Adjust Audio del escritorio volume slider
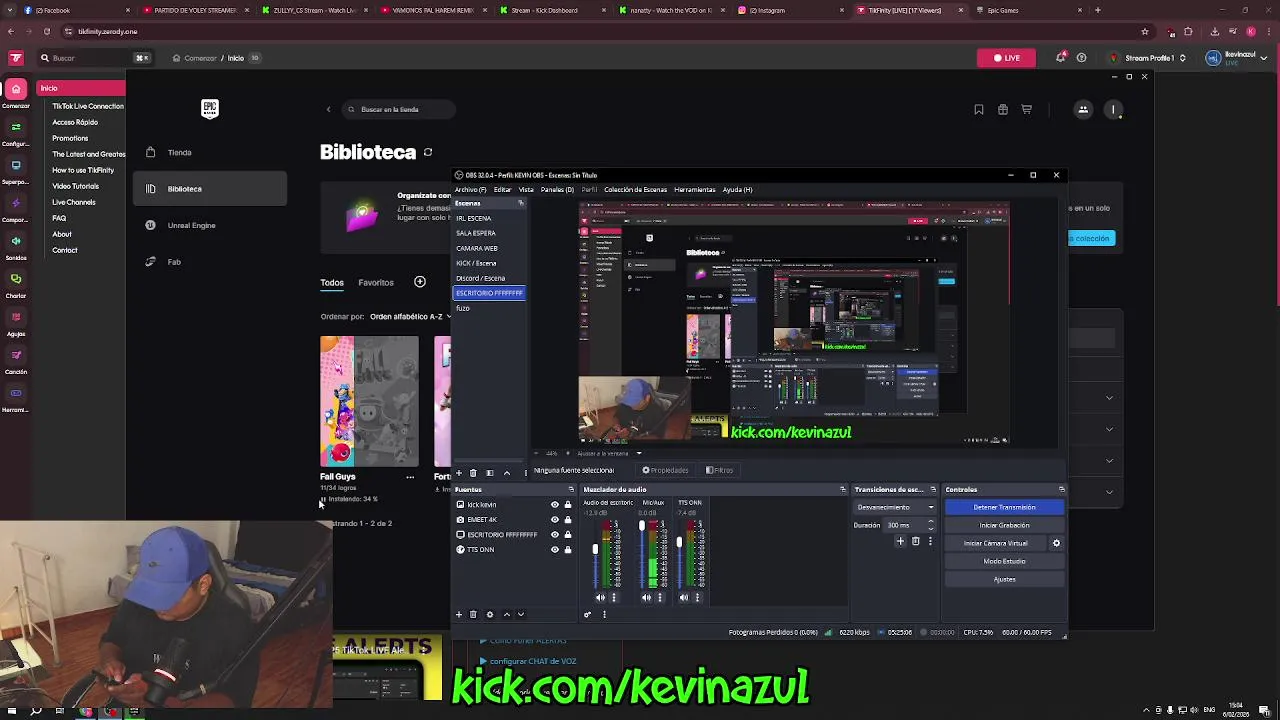This screenshot has width=1280, height=720. coord(595,549)
